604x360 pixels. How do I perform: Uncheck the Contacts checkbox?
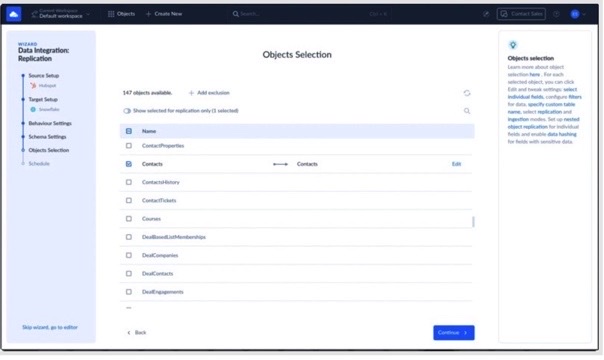click(x=129, y=164)
